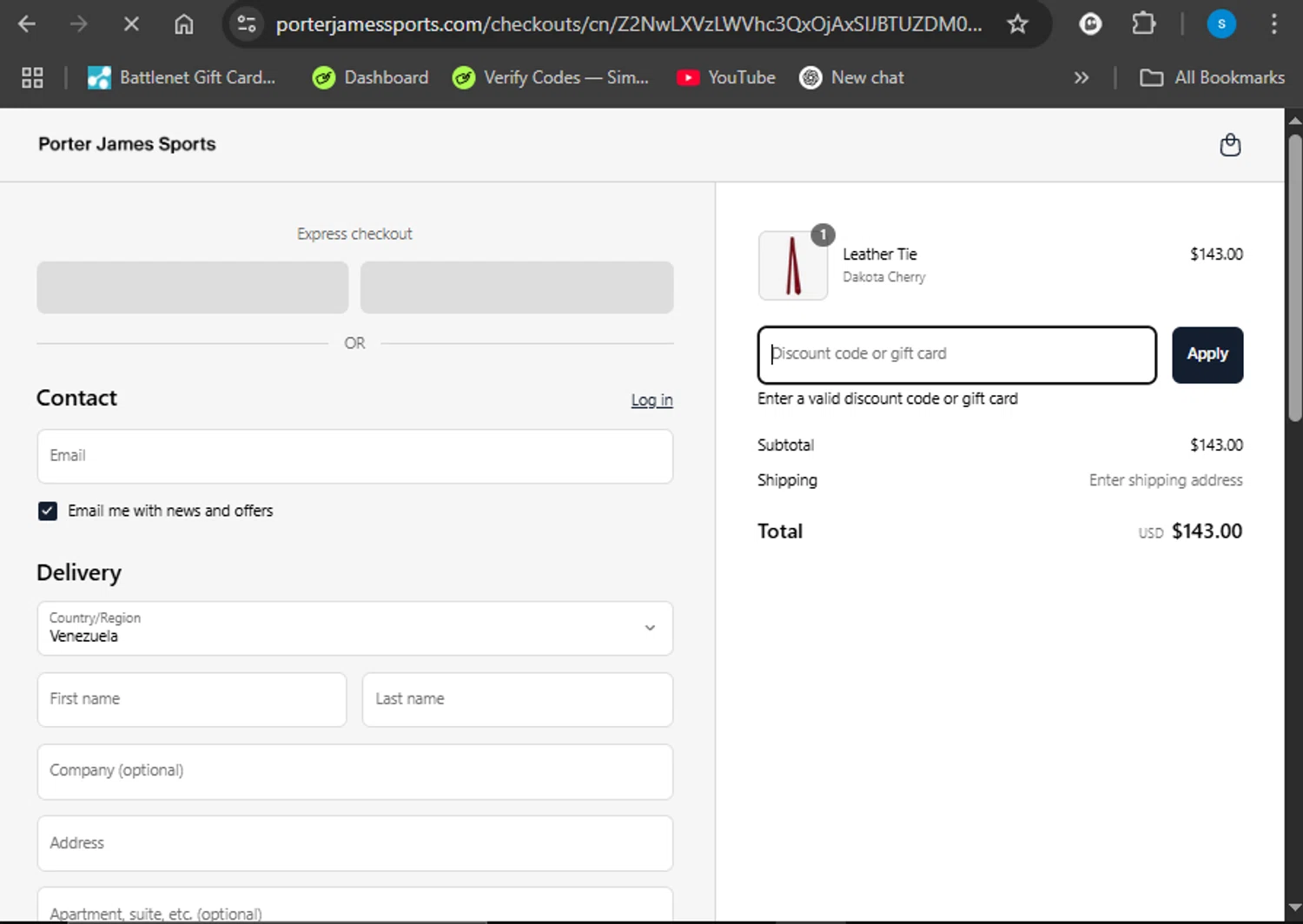The height and width of the screenshot is (924, 1303).
Task: Click the first express checkout placeholder button
Action: [193, 287]
